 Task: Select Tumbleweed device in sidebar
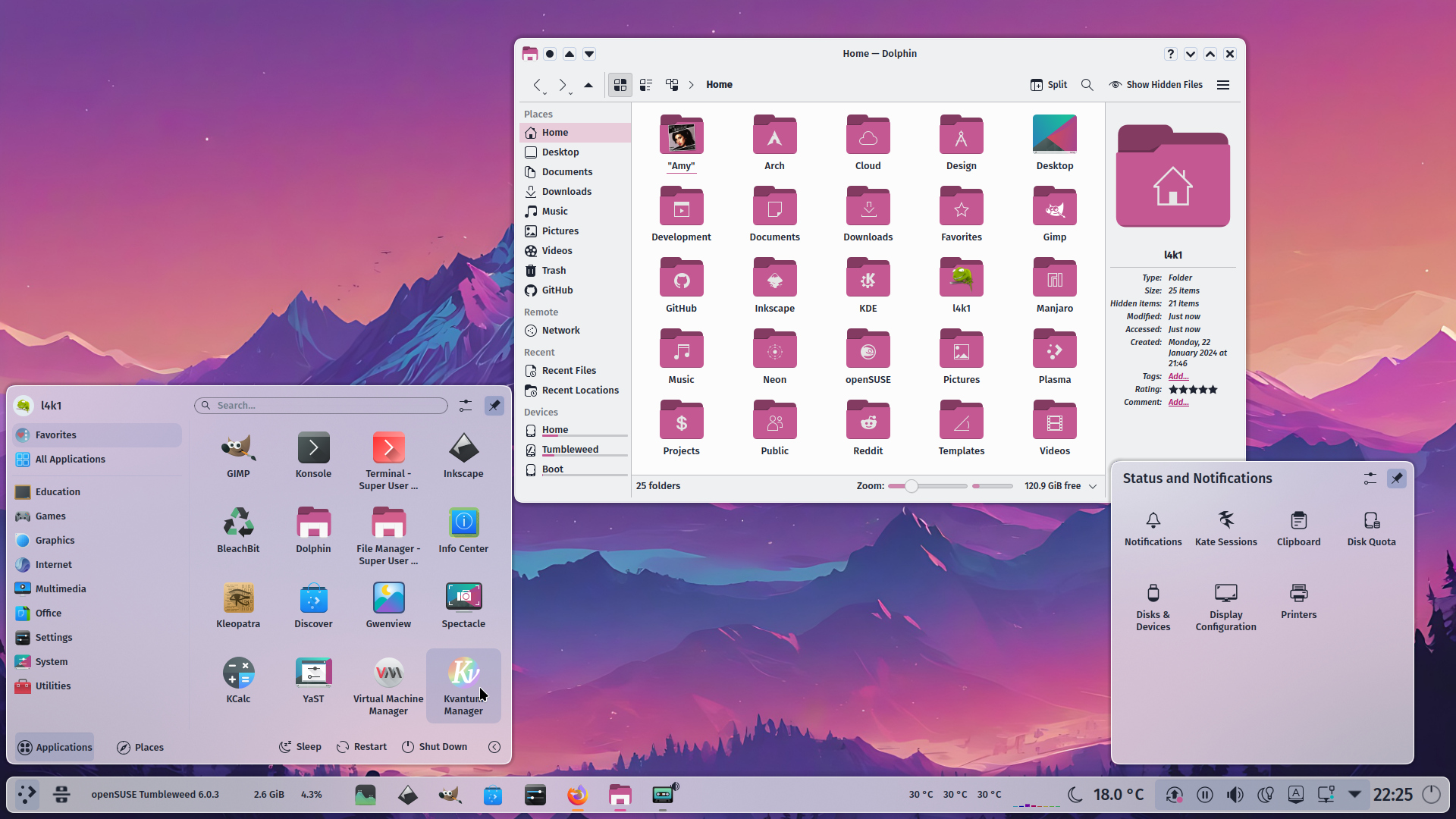[x=575, y=450]
